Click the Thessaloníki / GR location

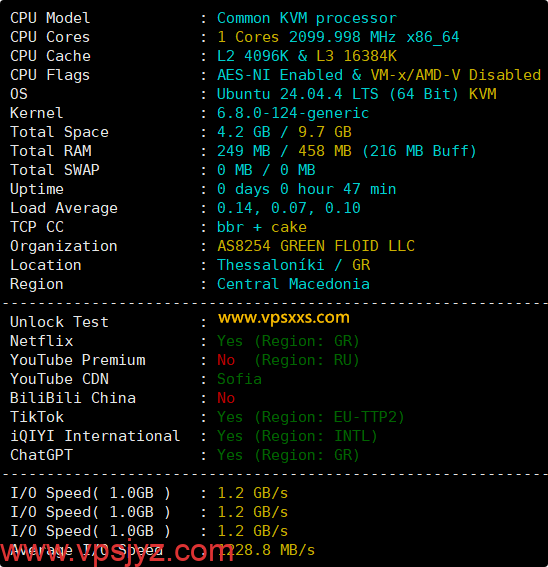coord(293,265)
